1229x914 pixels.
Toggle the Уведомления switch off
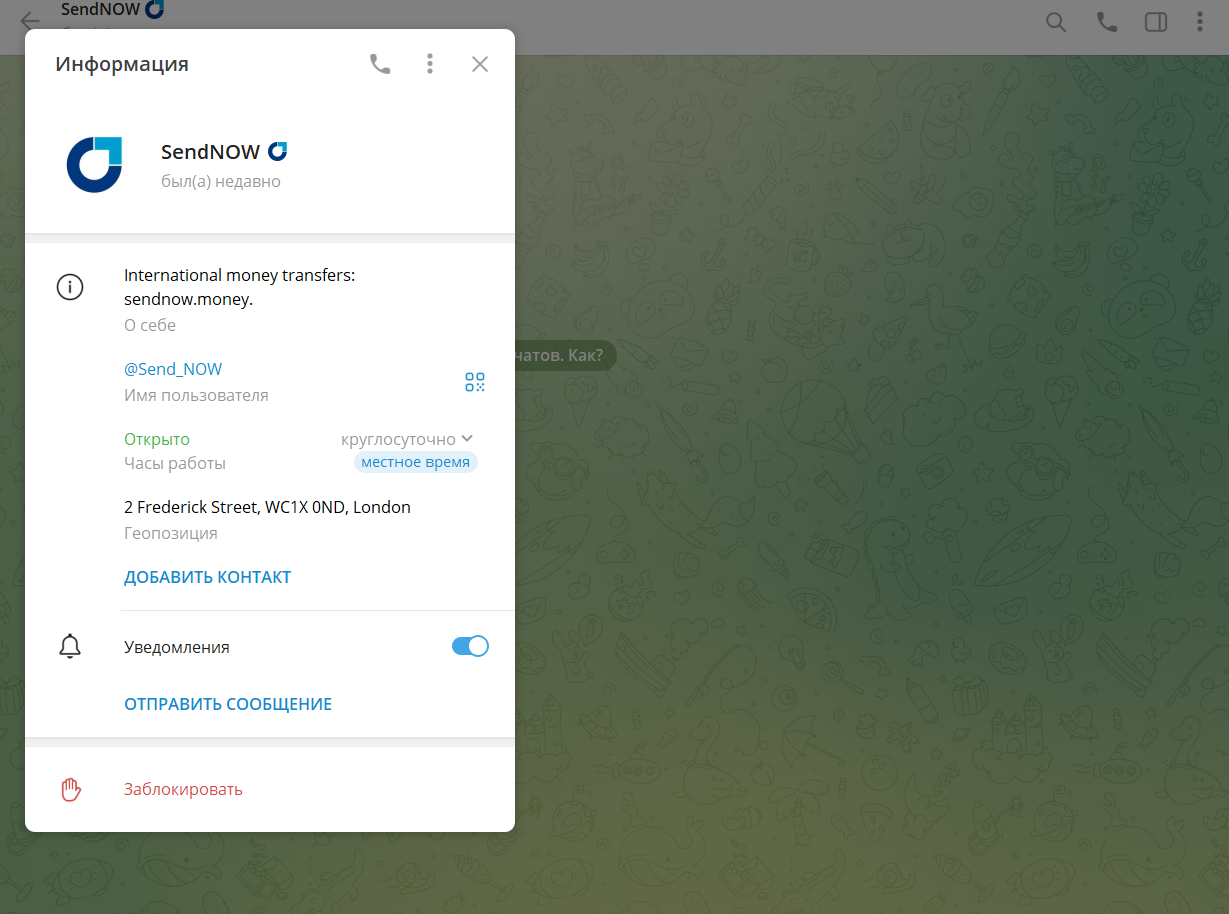pos(471,646)
